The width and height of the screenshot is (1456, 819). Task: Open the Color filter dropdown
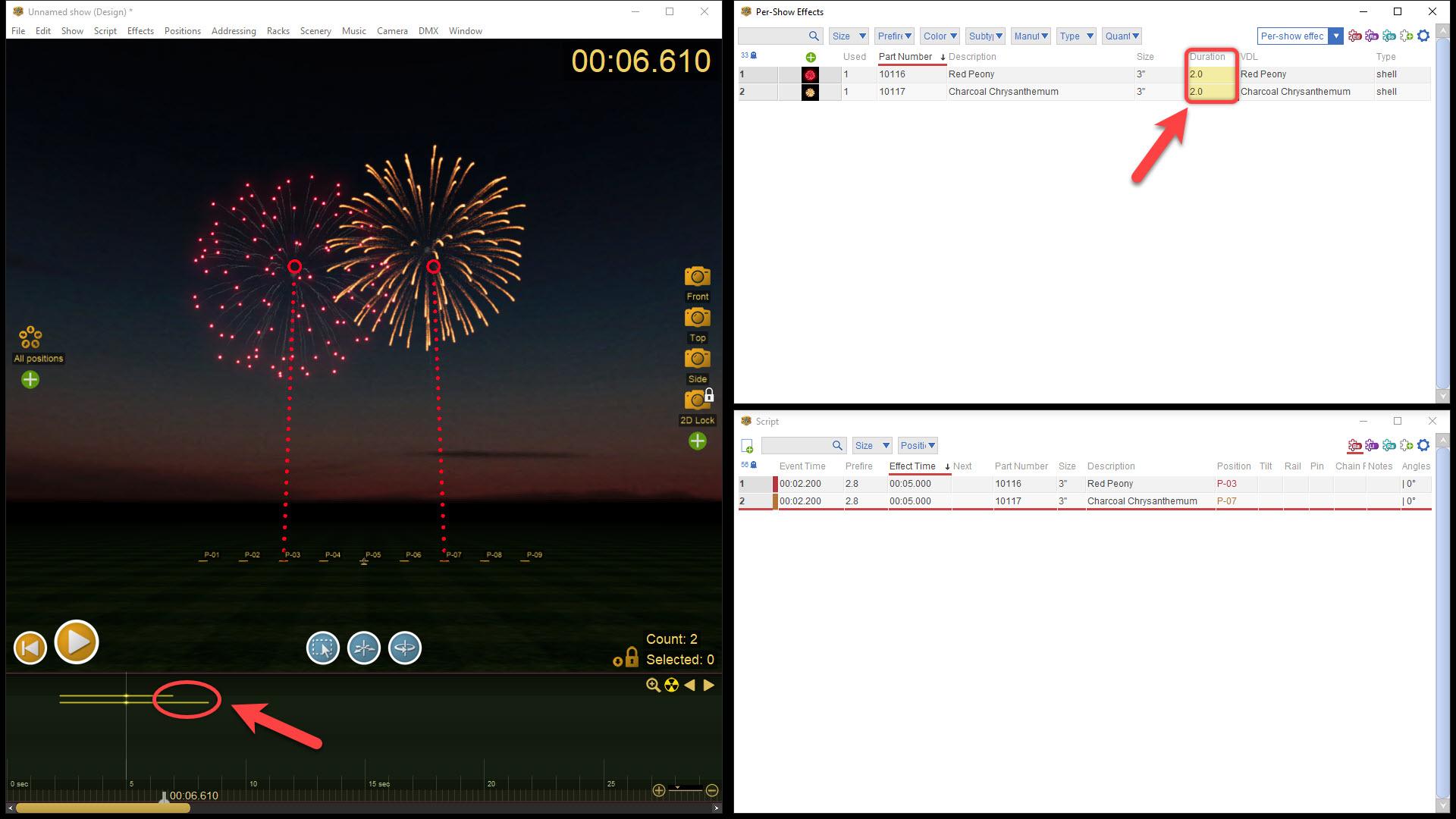[x=940, y=36]
